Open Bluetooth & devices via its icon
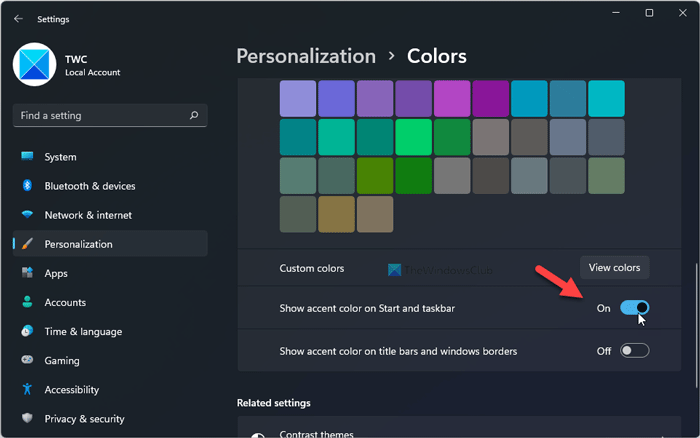700x438 pixels. (x=27, y=186)
